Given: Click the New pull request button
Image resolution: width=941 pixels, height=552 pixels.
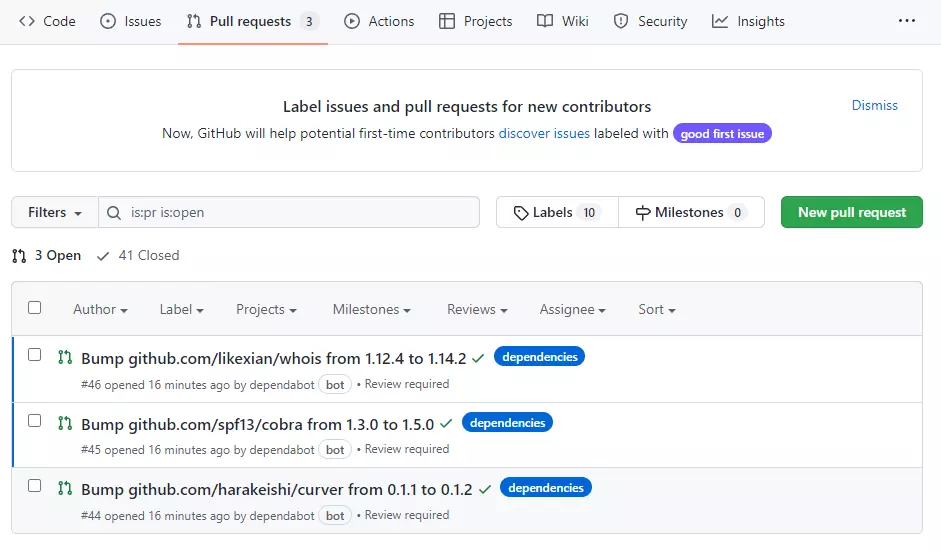Looking at the screenshot, I should point(851,212).
